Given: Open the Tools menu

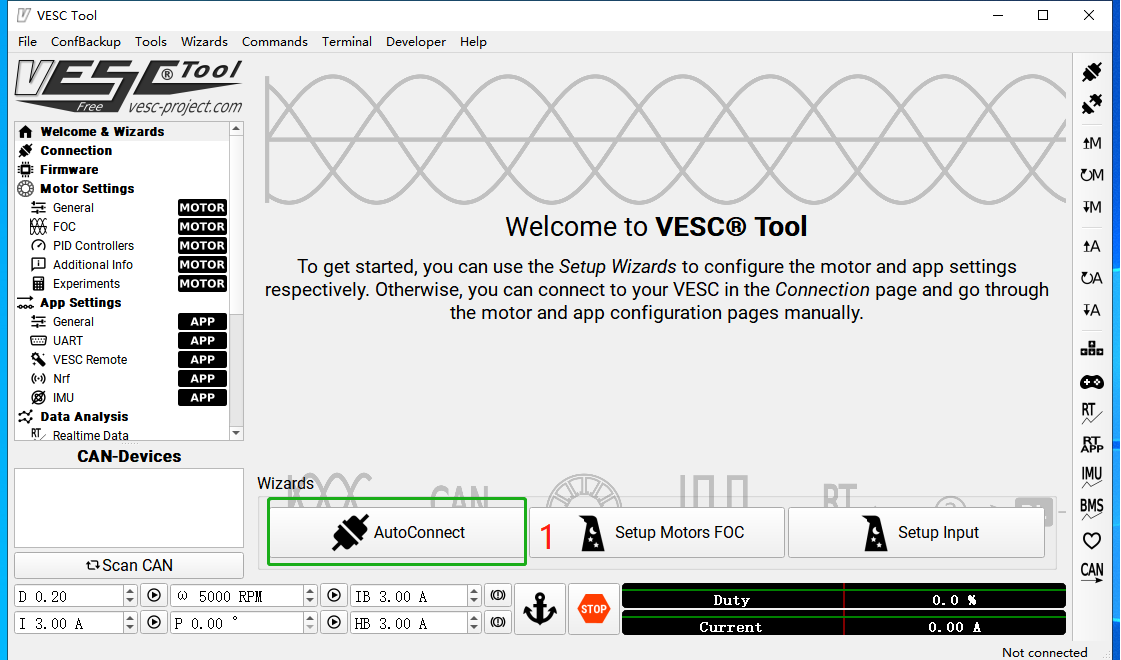Looking at the screenshot, I should pyautogui.click(x=151, y=41).
